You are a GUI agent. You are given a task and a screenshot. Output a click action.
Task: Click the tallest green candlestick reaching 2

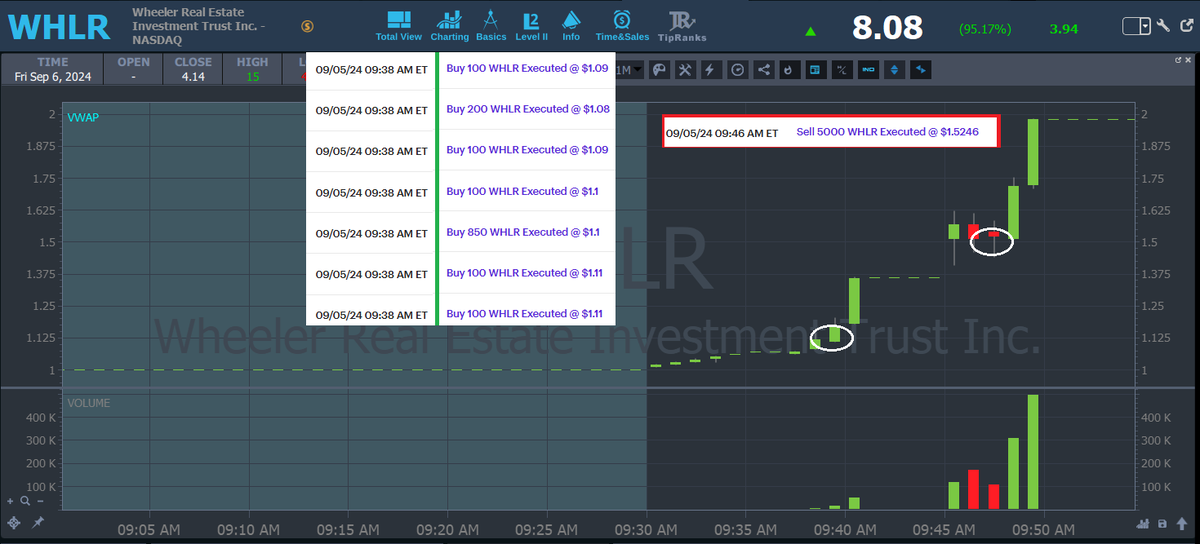(1033, 152)
